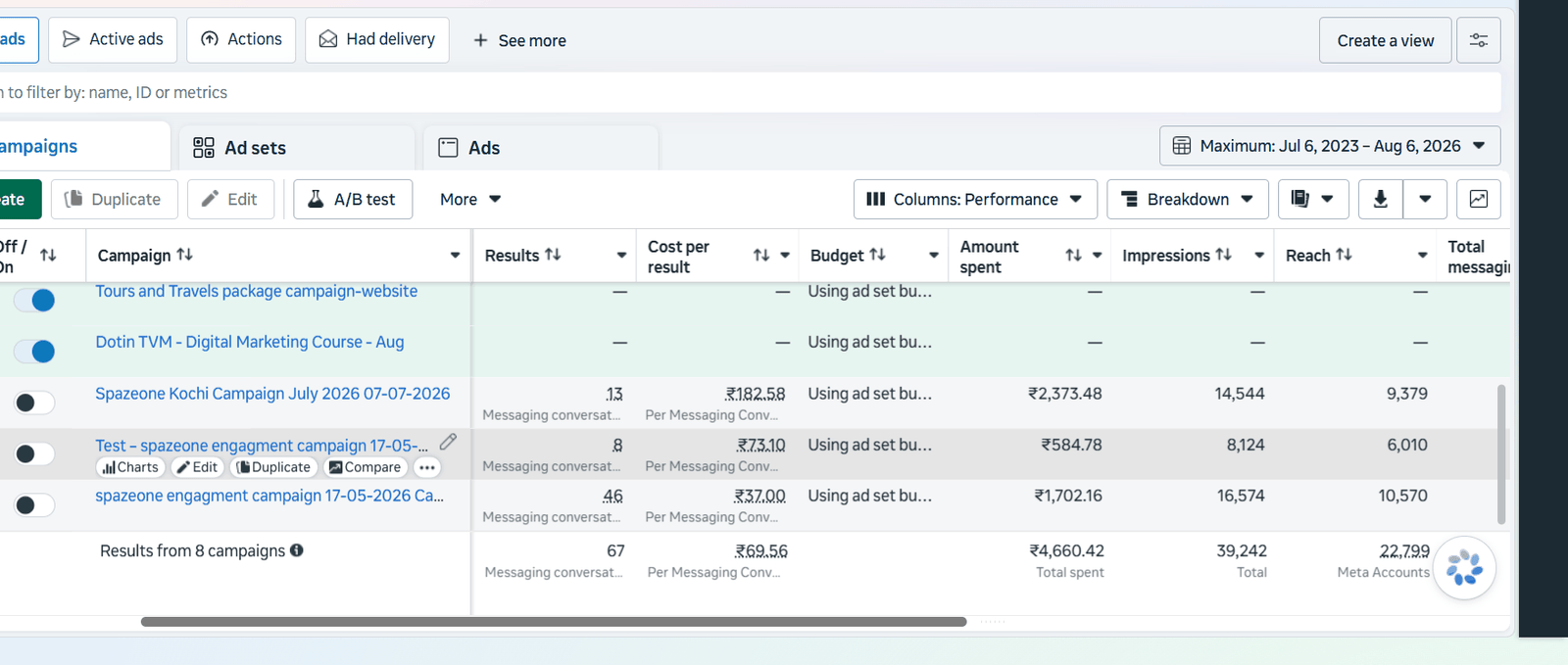The width and height of the screenshot is (1568, 665).
Task: Expand the More dropdown menu
Action: click(x=470, y=199)
